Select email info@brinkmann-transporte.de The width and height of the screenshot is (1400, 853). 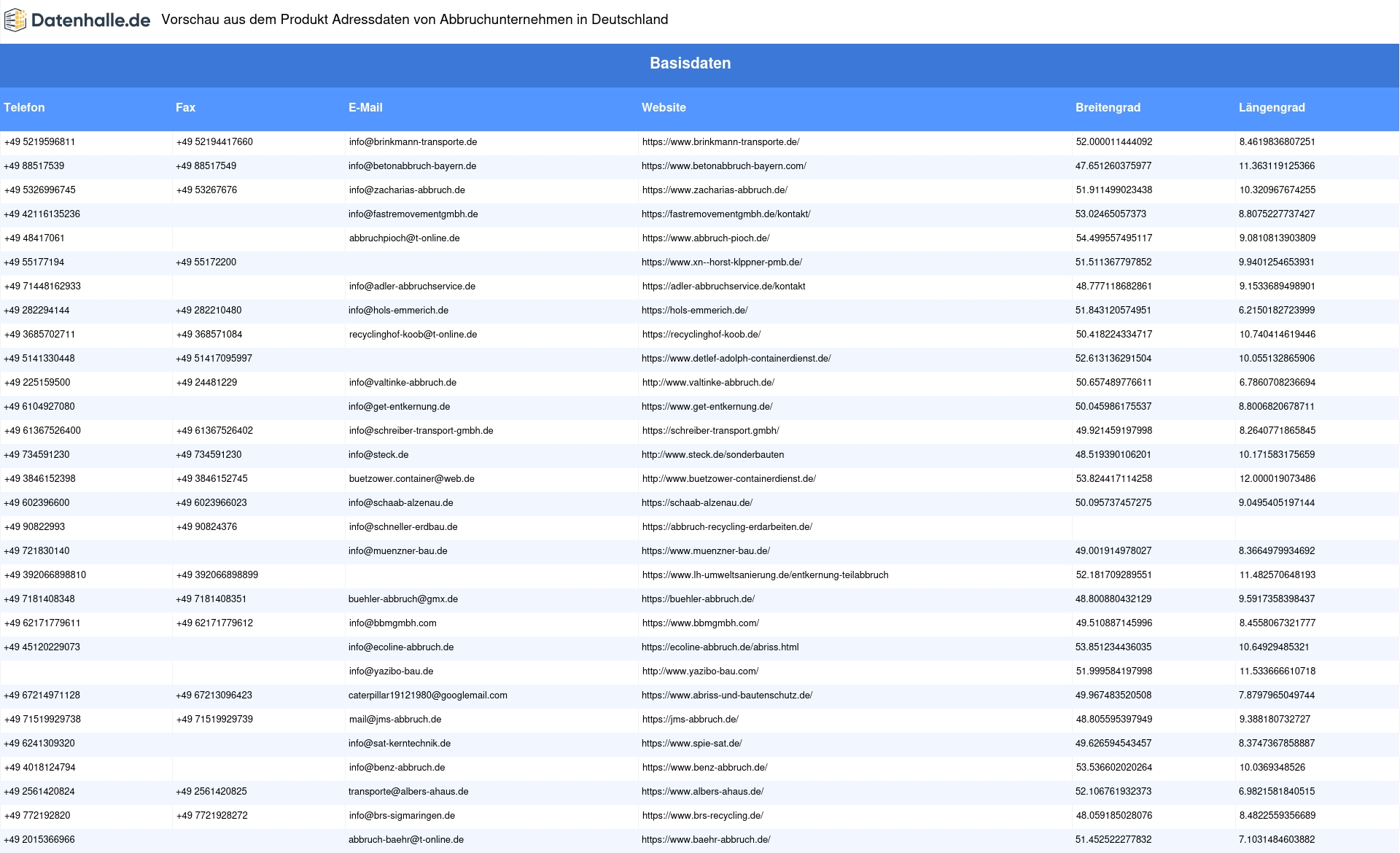[413, 142]
